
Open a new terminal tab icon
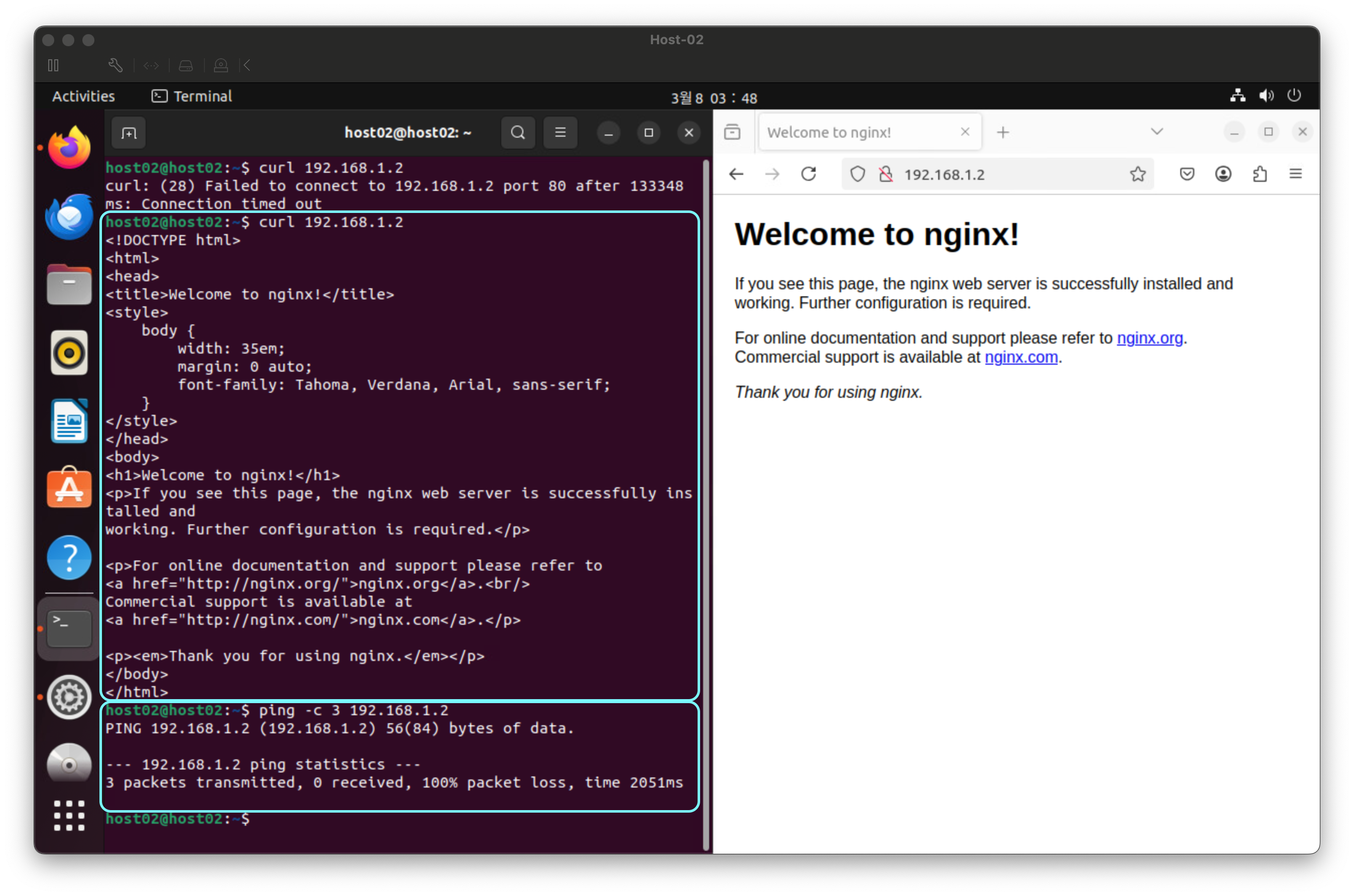[x=129, y=133]
